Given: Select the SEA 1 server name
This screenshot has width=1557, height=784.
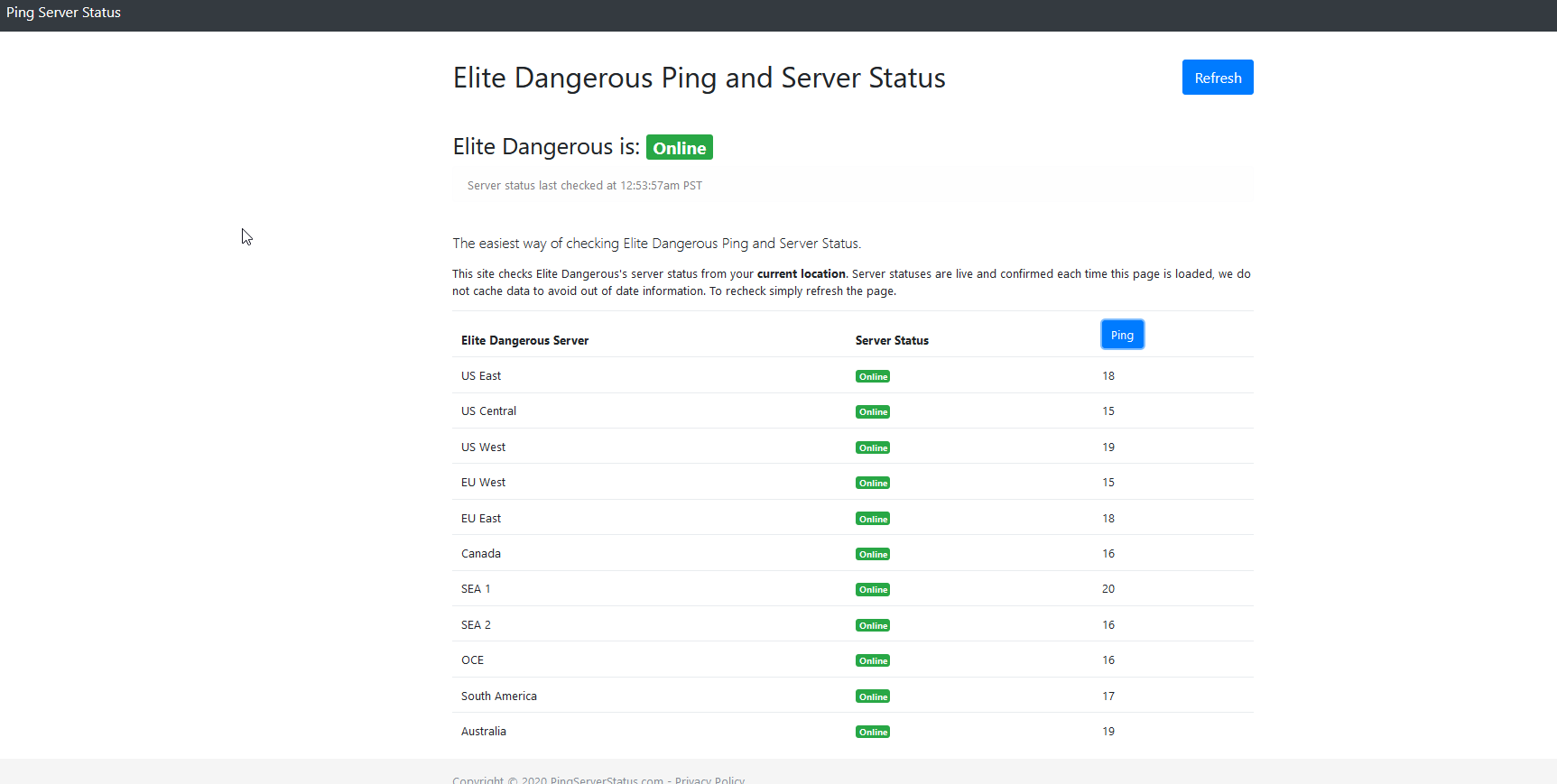Looking at the screenshot, I should pyautogui.click(x=476, y=589).
